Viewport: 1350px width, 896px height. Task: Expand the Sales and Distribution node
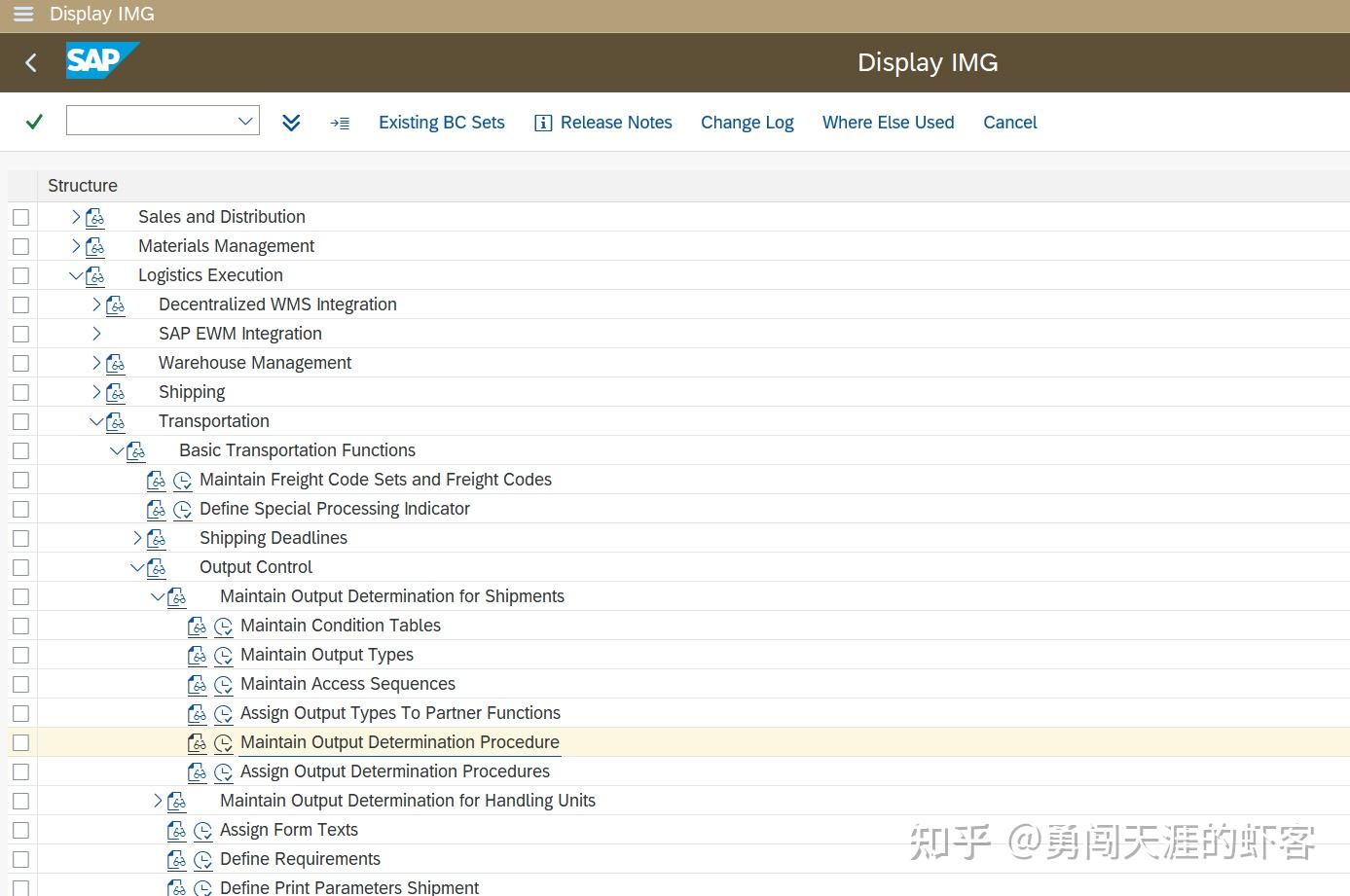(x=77, y=217)
